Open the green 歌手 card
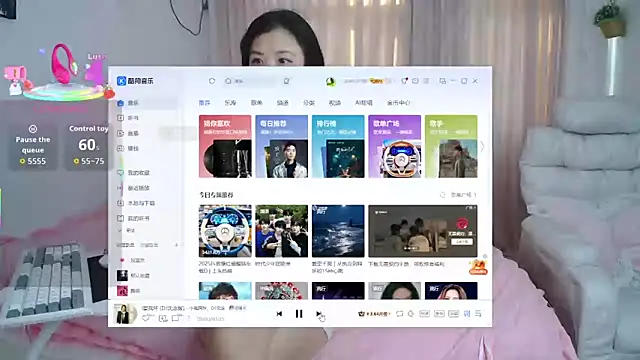Screen dimensions: 640x360 click(451, 146)
